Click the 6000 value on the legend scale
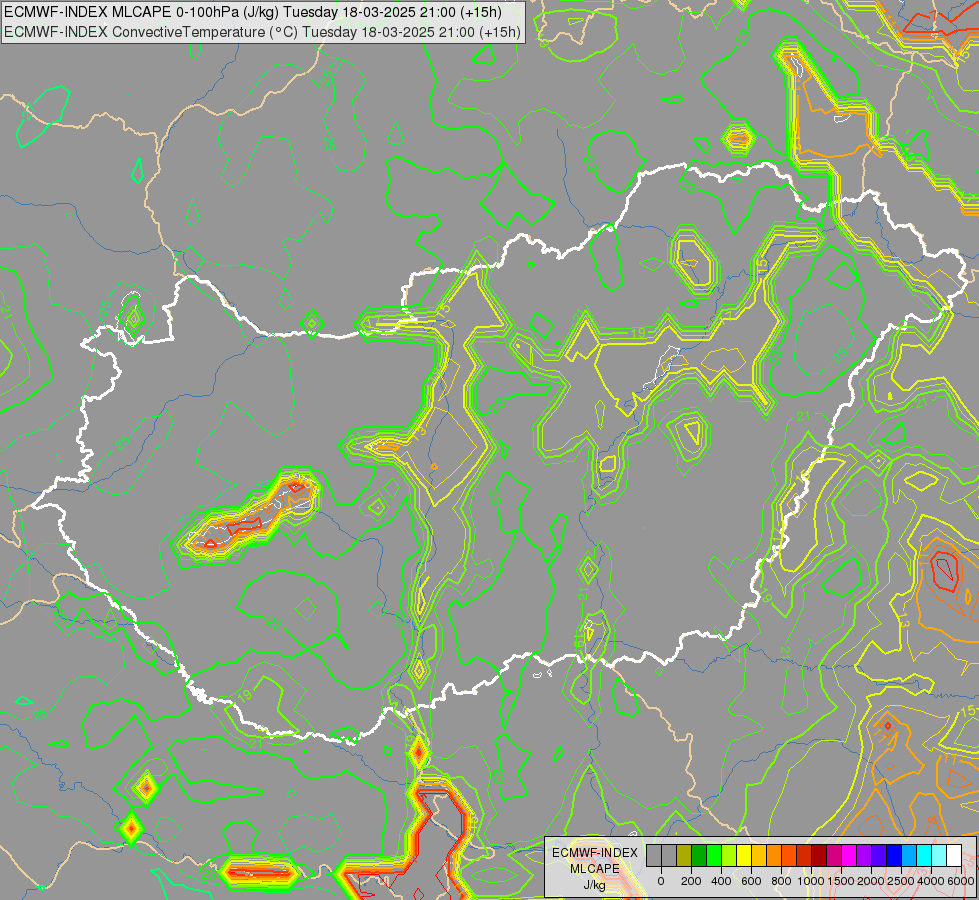Image resolution: width=979 pixels, height=900 pixels. pos(961,881)
